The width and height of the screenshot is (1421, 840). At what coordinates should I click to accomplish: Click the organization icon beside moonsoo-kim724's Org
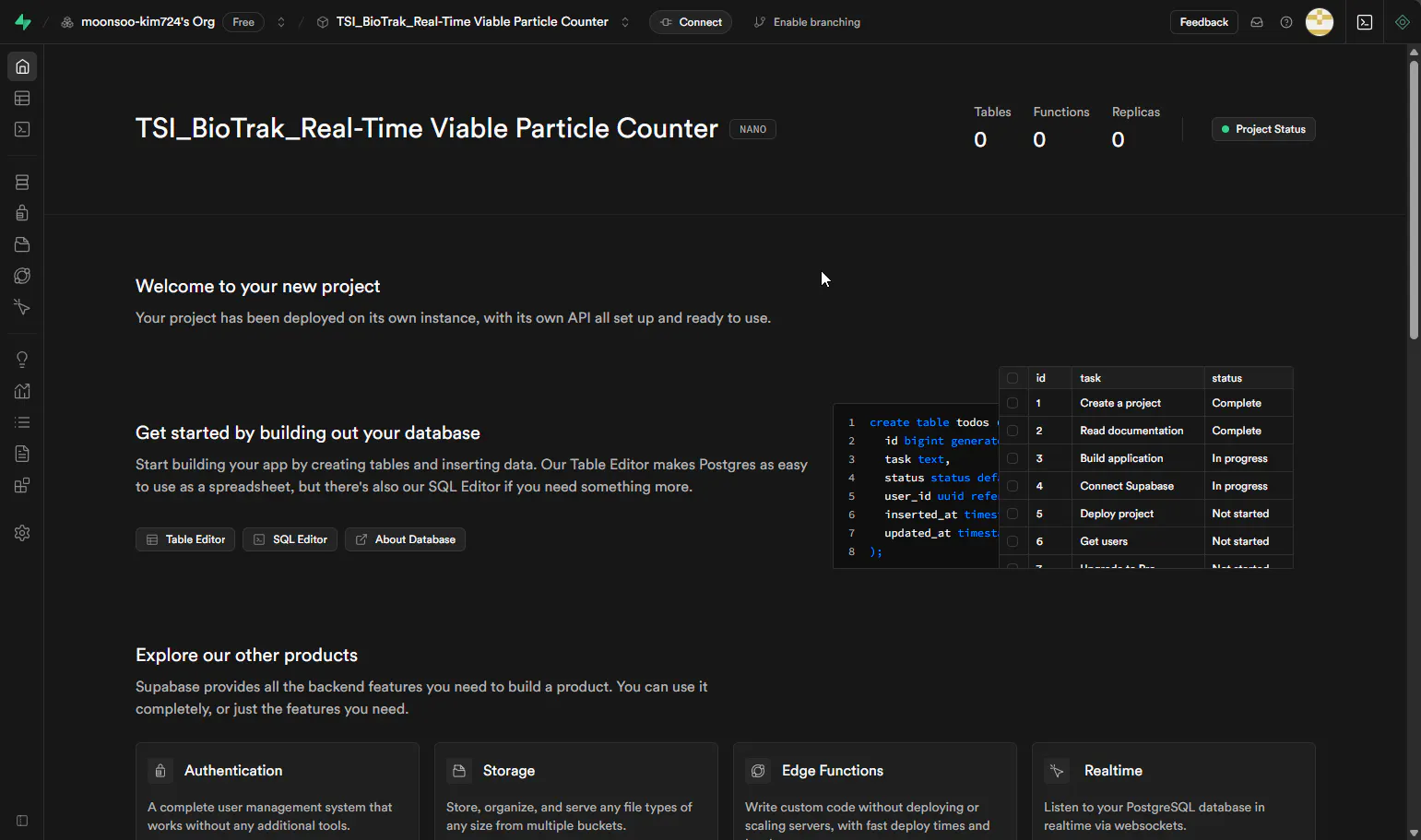coord(67,22)
